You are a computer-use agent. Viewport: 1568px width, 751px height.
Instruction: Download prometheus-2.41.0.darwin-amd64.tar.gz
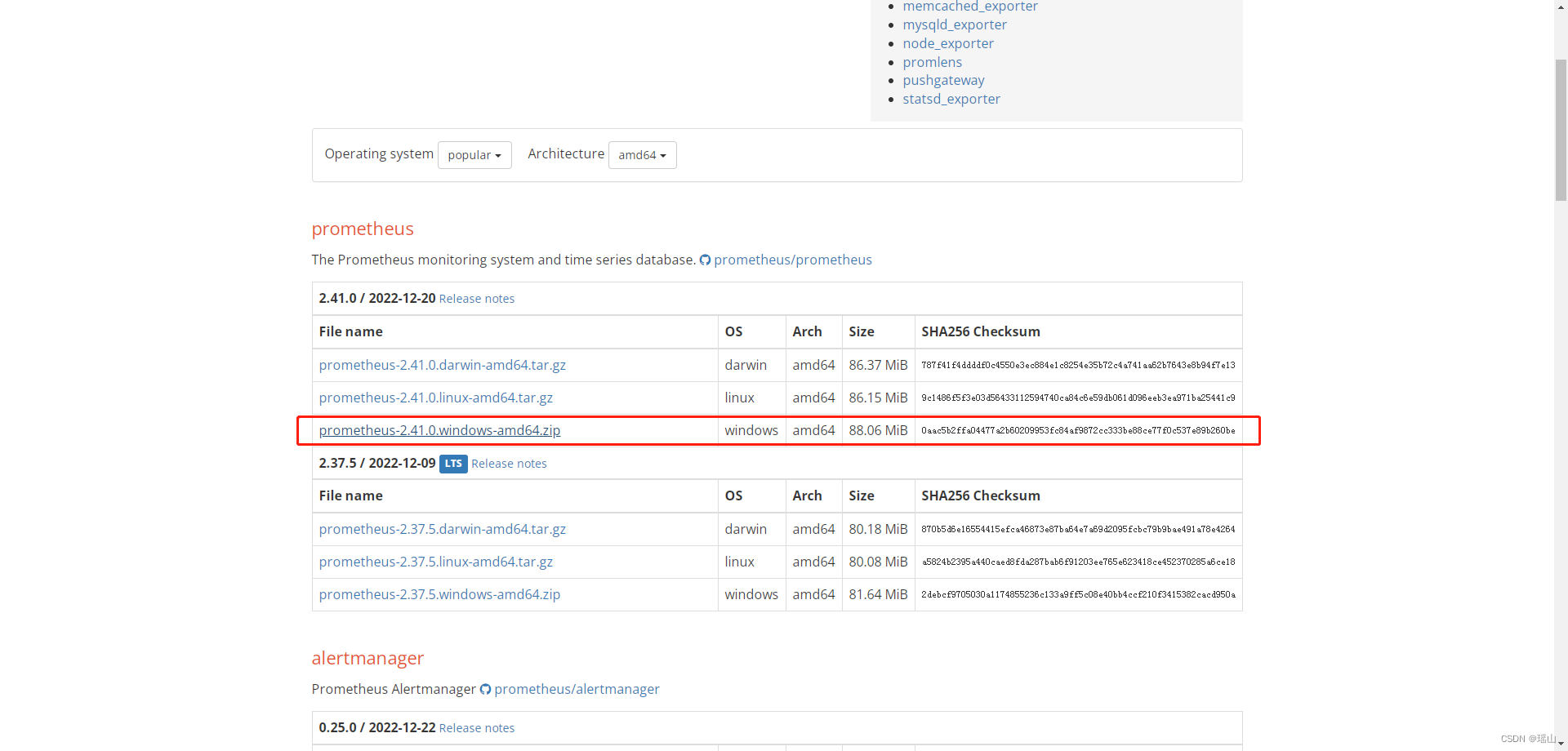pyautogui.click(x=443, y=365)
